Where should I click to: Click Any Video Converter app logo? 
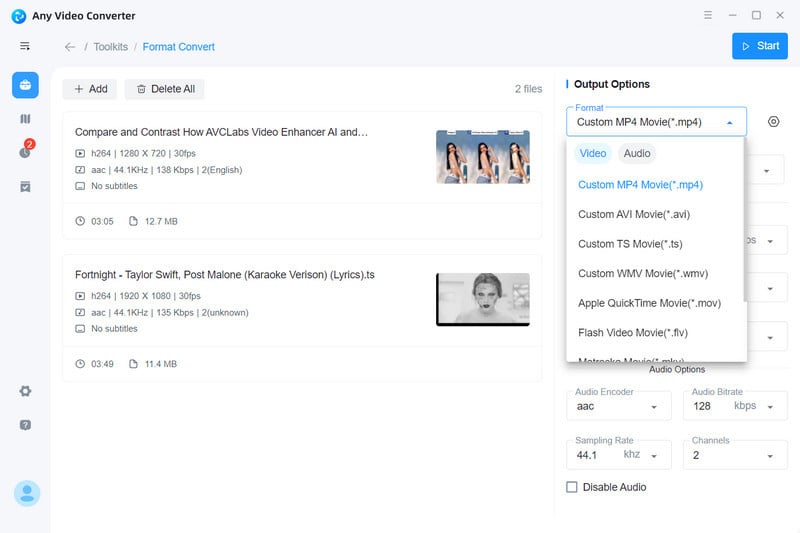pos(19,16)
